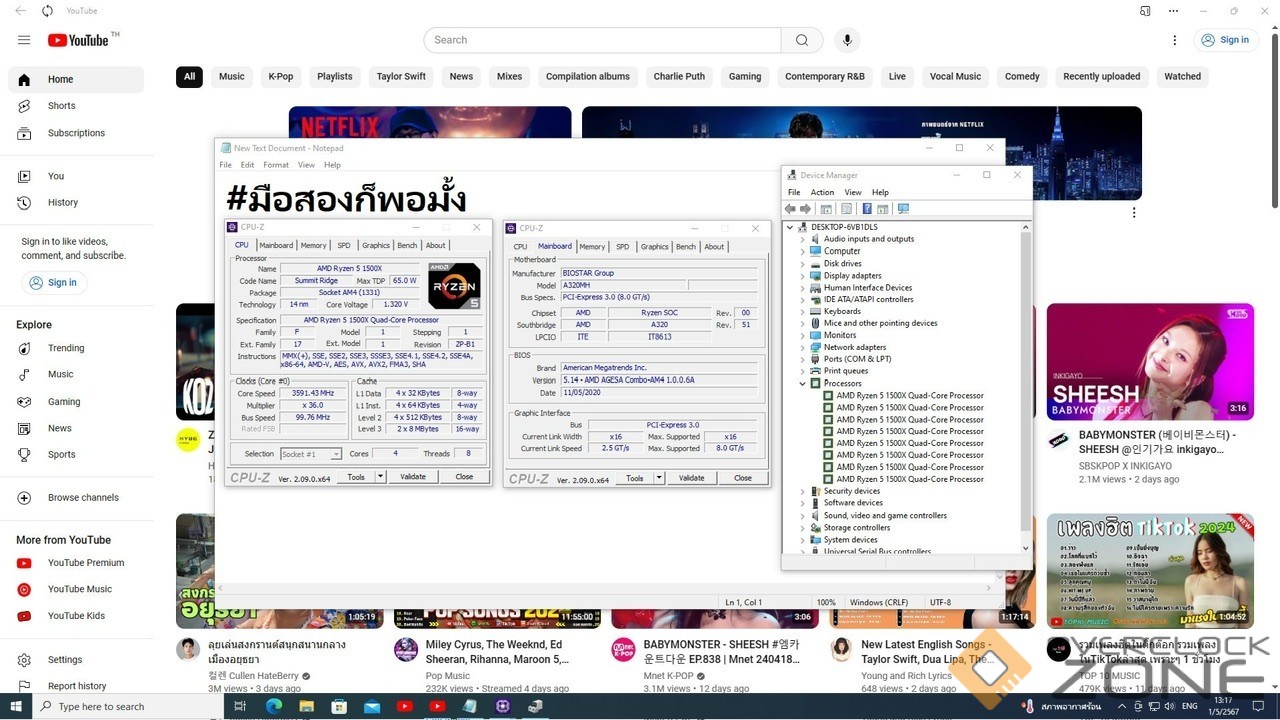Click the Help toolbar icon in Device Manager
This screenshot has height=720, width=1280.
(867, 209)
